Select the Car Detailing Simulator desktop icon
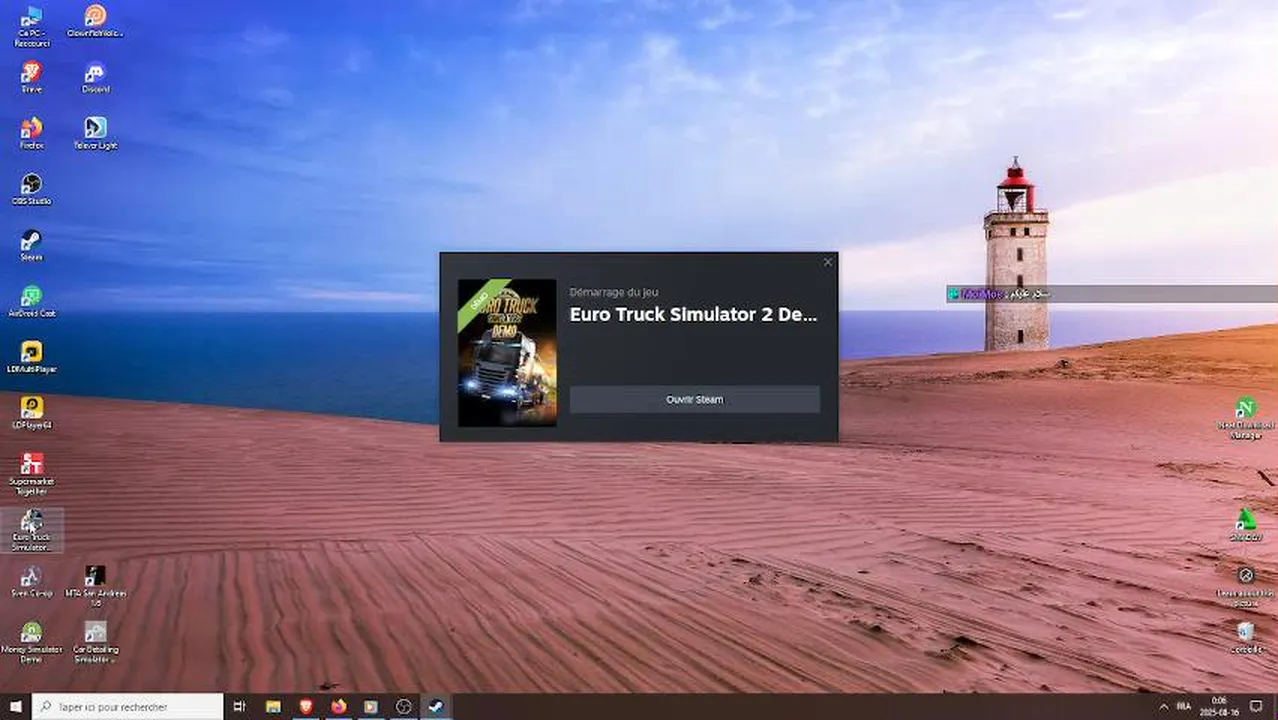Screen dimensions: 1278x720 point(95,642)
